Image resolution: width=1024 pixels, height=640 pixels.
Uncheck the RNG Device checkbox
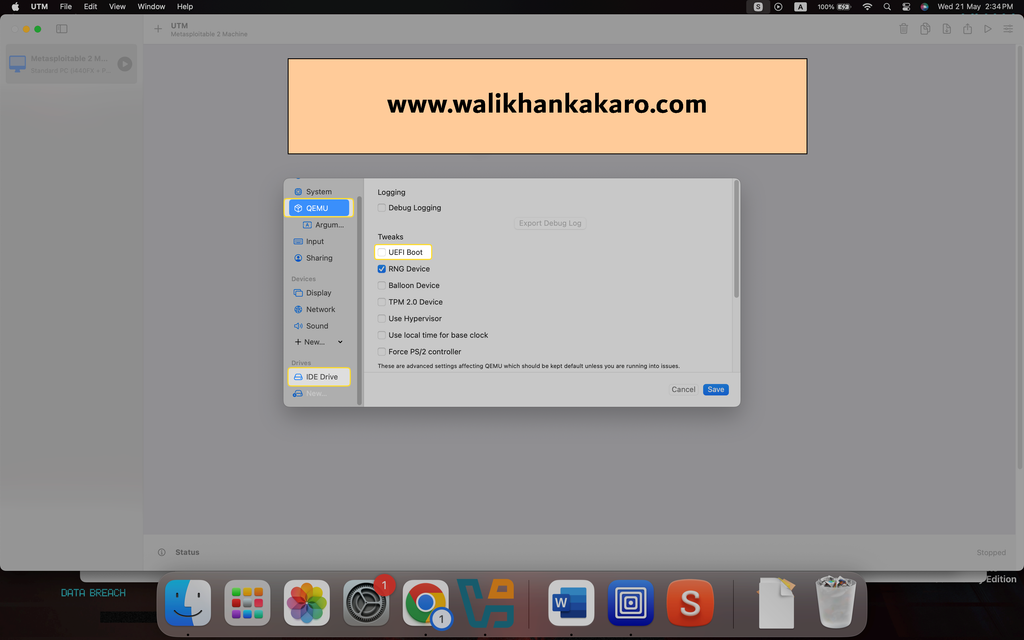[x=381, y=268]
